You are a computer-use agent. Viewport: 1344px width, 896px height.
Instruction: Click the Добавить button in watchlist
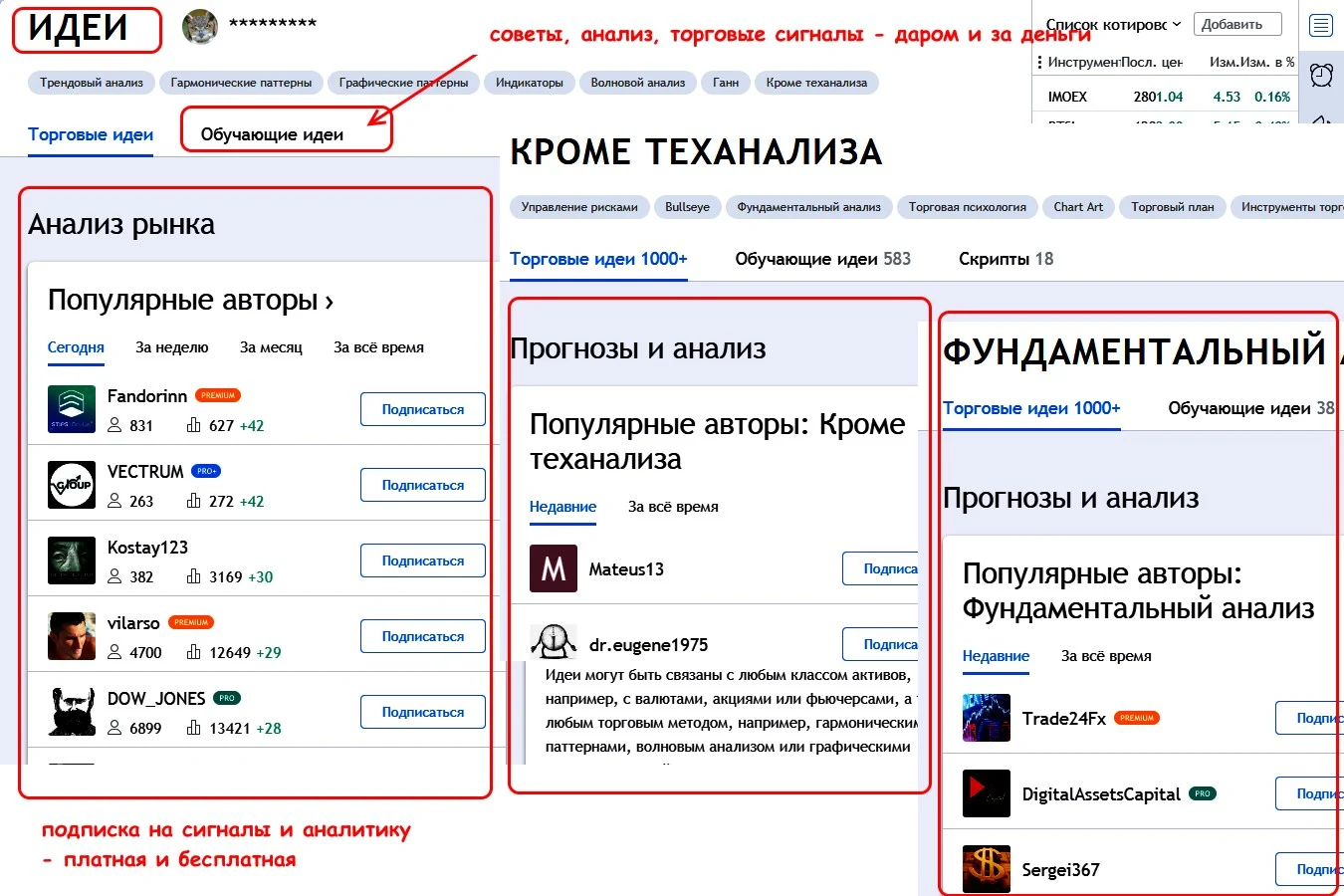coord(1236,24)
